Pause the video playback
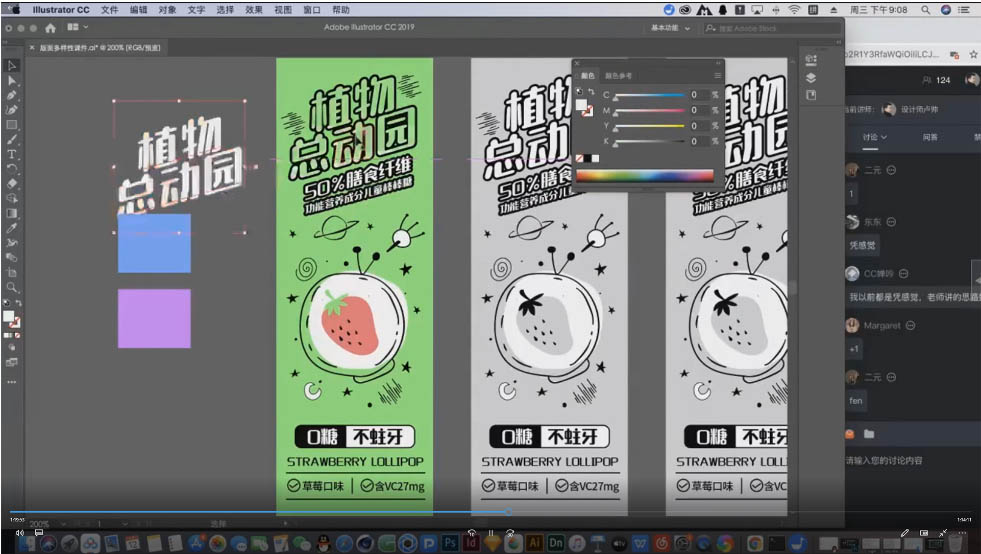Image resolution: width=981 pixels, height=554 pixels. [x=490, y=533]
